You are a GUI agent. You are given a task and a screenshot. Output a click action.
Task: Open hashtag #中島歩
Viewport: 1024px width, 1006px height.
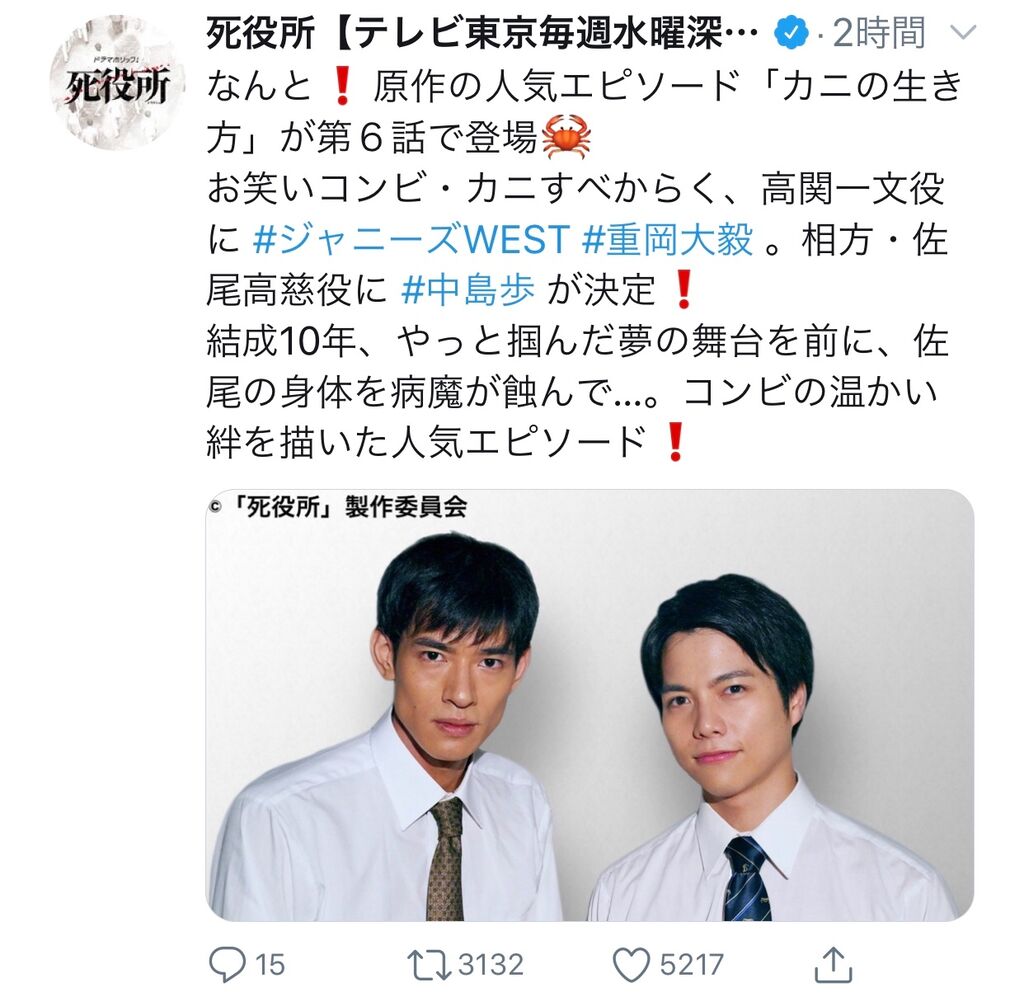tap(468, 290)
